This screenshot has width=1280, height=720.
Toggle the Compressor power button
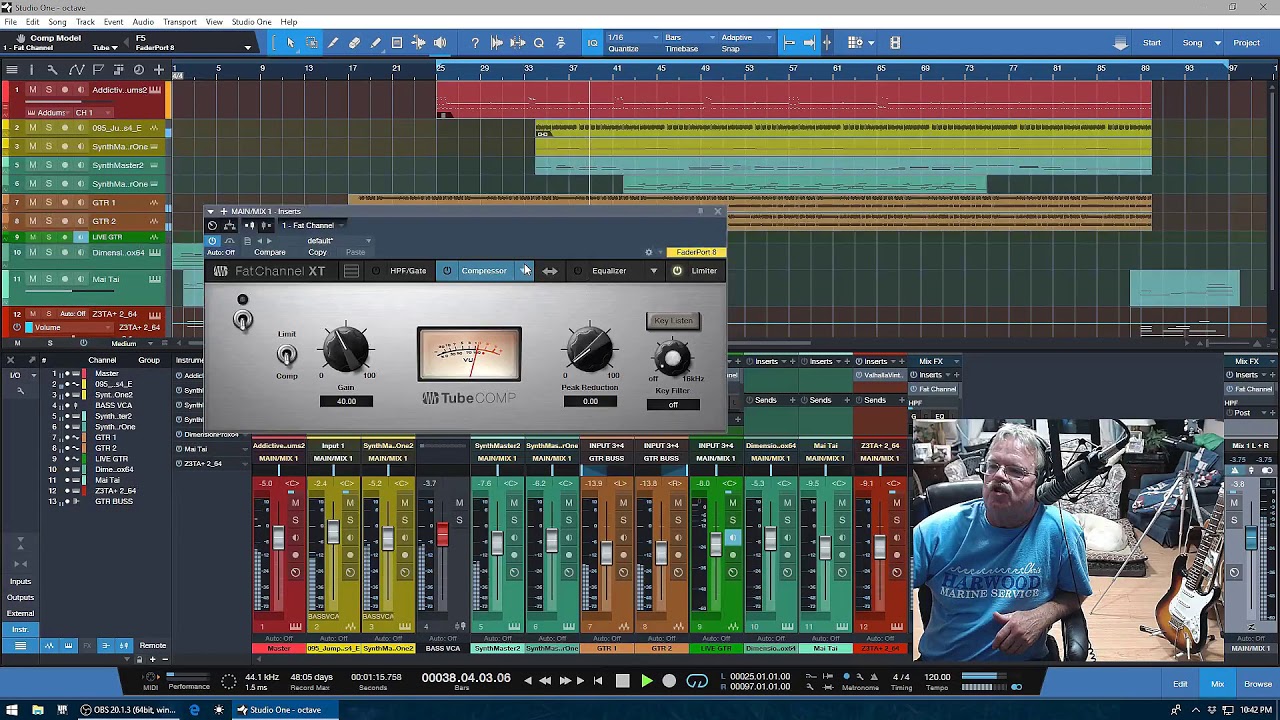(447, 271)
